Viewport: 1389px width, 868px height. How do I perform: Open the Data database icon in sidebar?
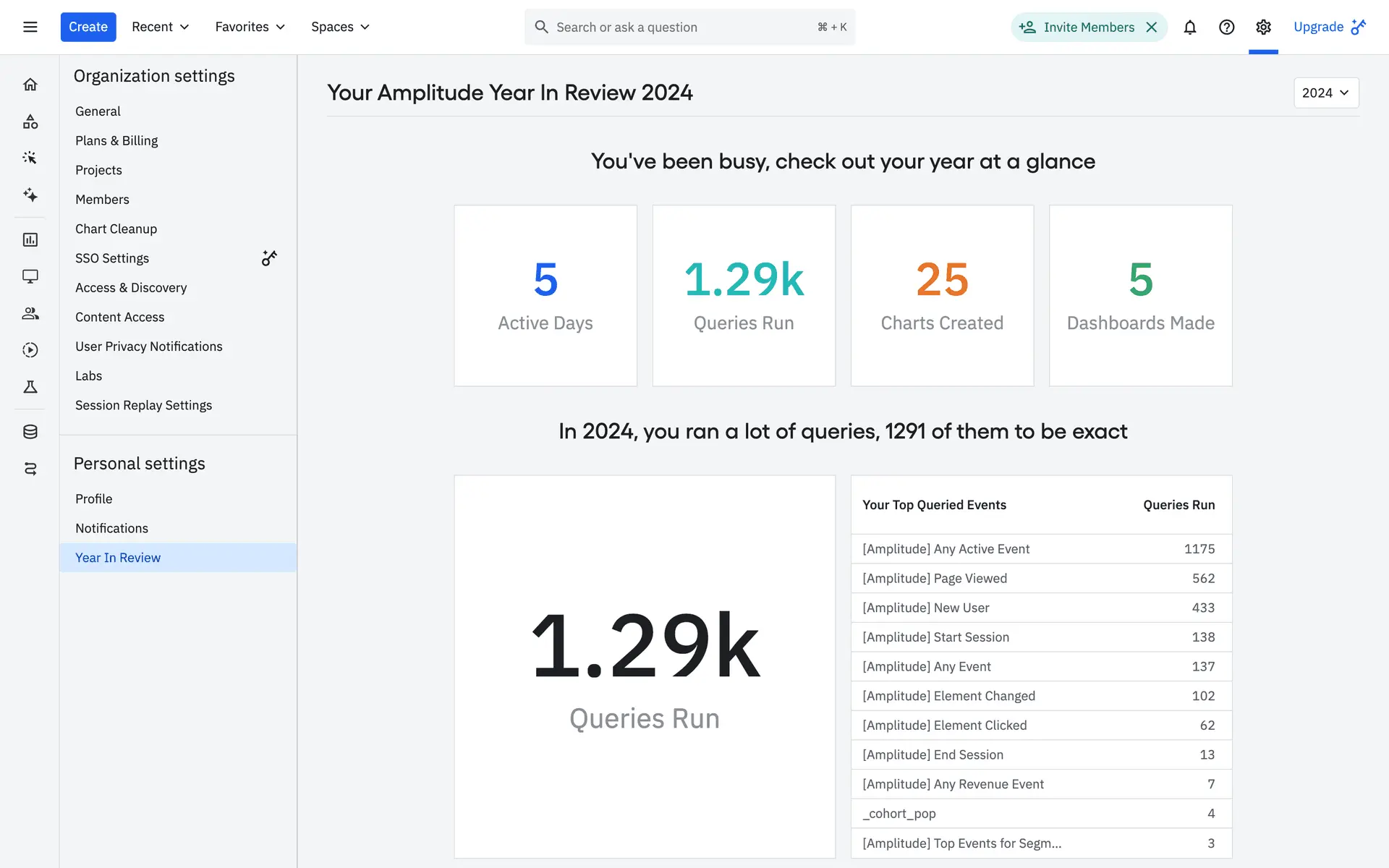point(30,432)
